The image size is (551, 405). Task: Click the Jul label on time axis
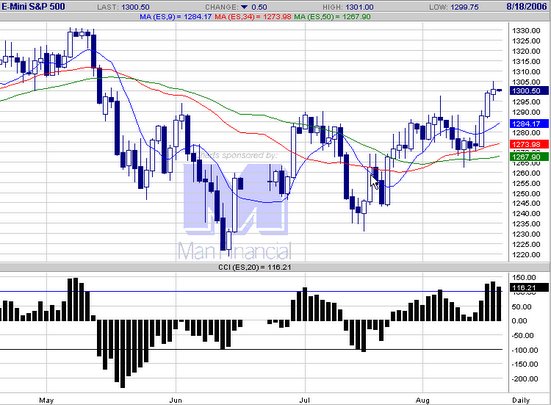[305, 400]
